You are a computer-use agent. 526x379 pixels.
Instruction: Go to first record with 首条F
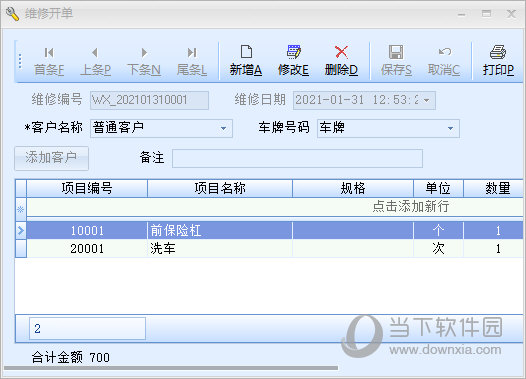point(49,61)
